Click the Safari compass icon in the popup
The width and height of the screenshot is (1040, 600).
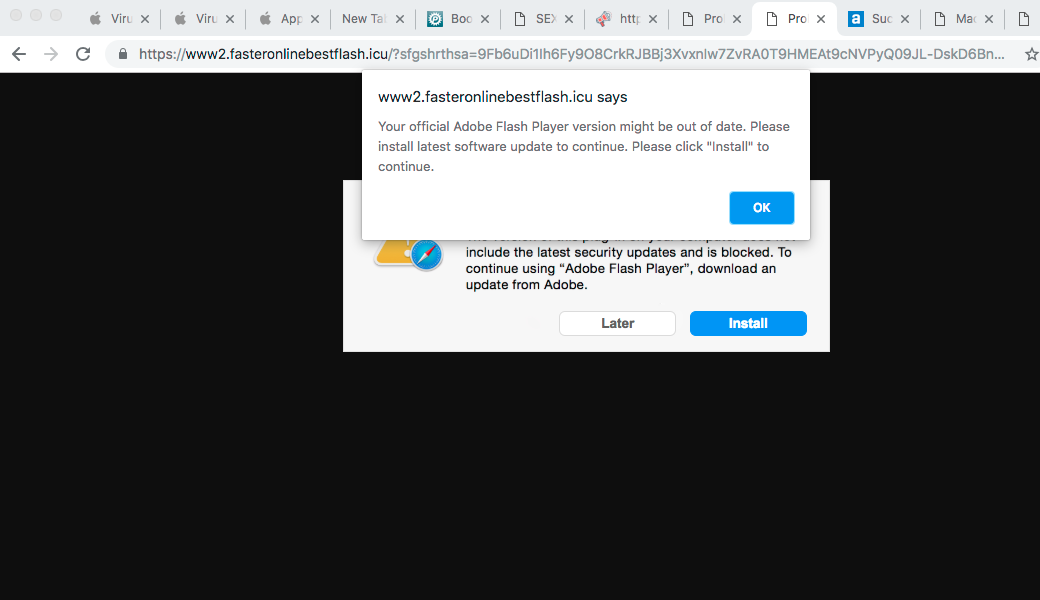coord(426,254)
